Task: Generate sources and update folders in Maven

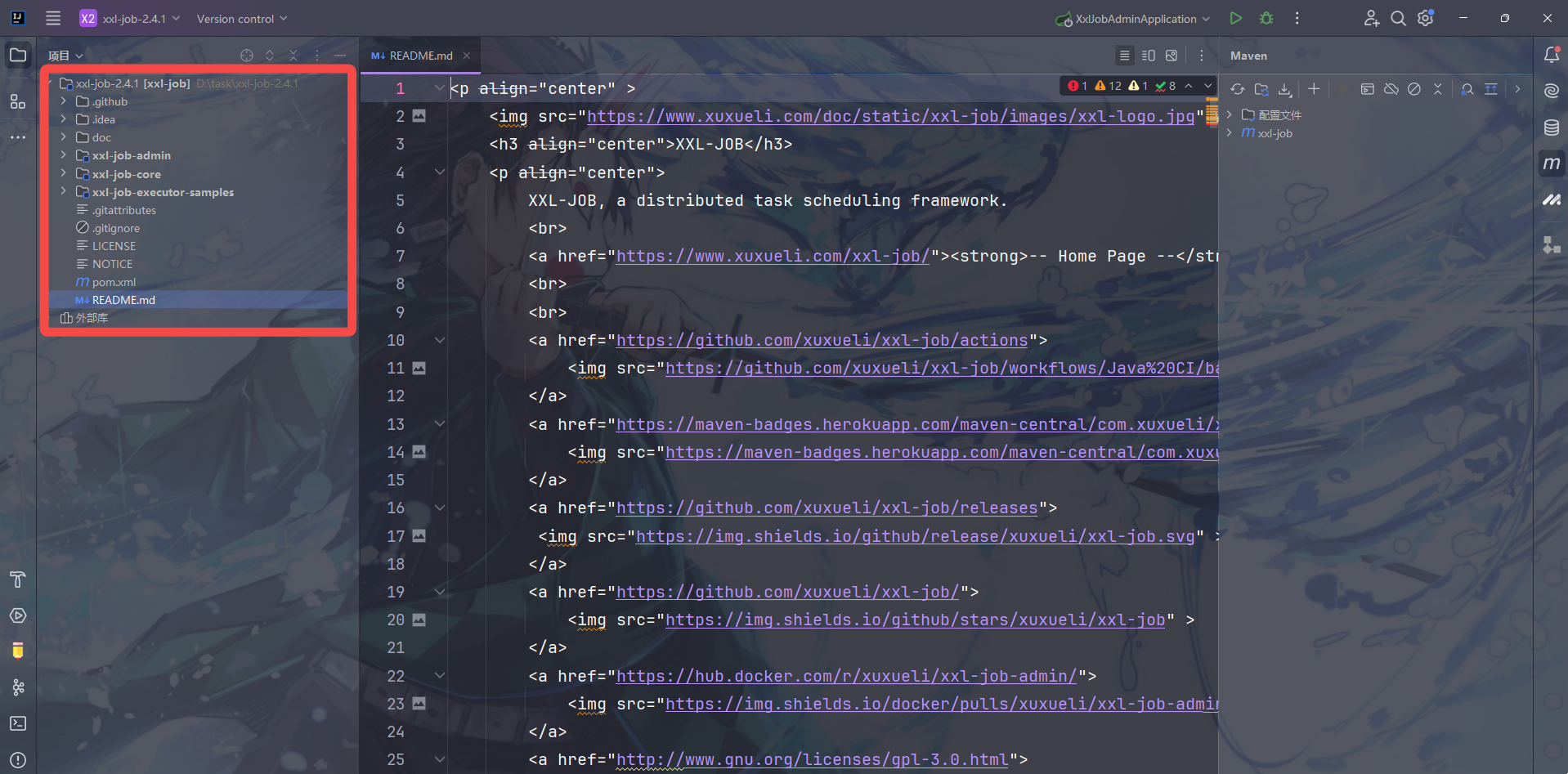Action: pos(1261,89)
